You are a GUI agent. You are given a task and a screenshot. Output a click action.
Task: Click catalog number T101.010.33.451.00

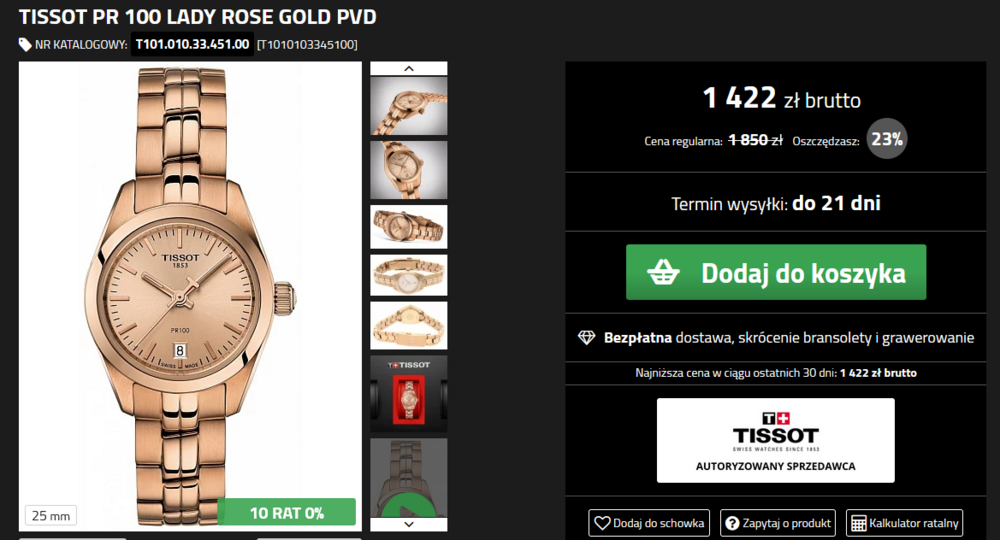[x=193, y=45]
